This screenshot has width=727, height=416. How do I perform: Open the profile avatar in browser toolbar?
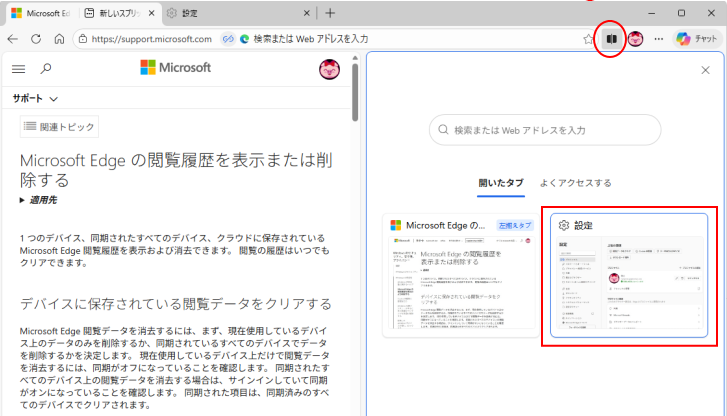coord(635,39)
